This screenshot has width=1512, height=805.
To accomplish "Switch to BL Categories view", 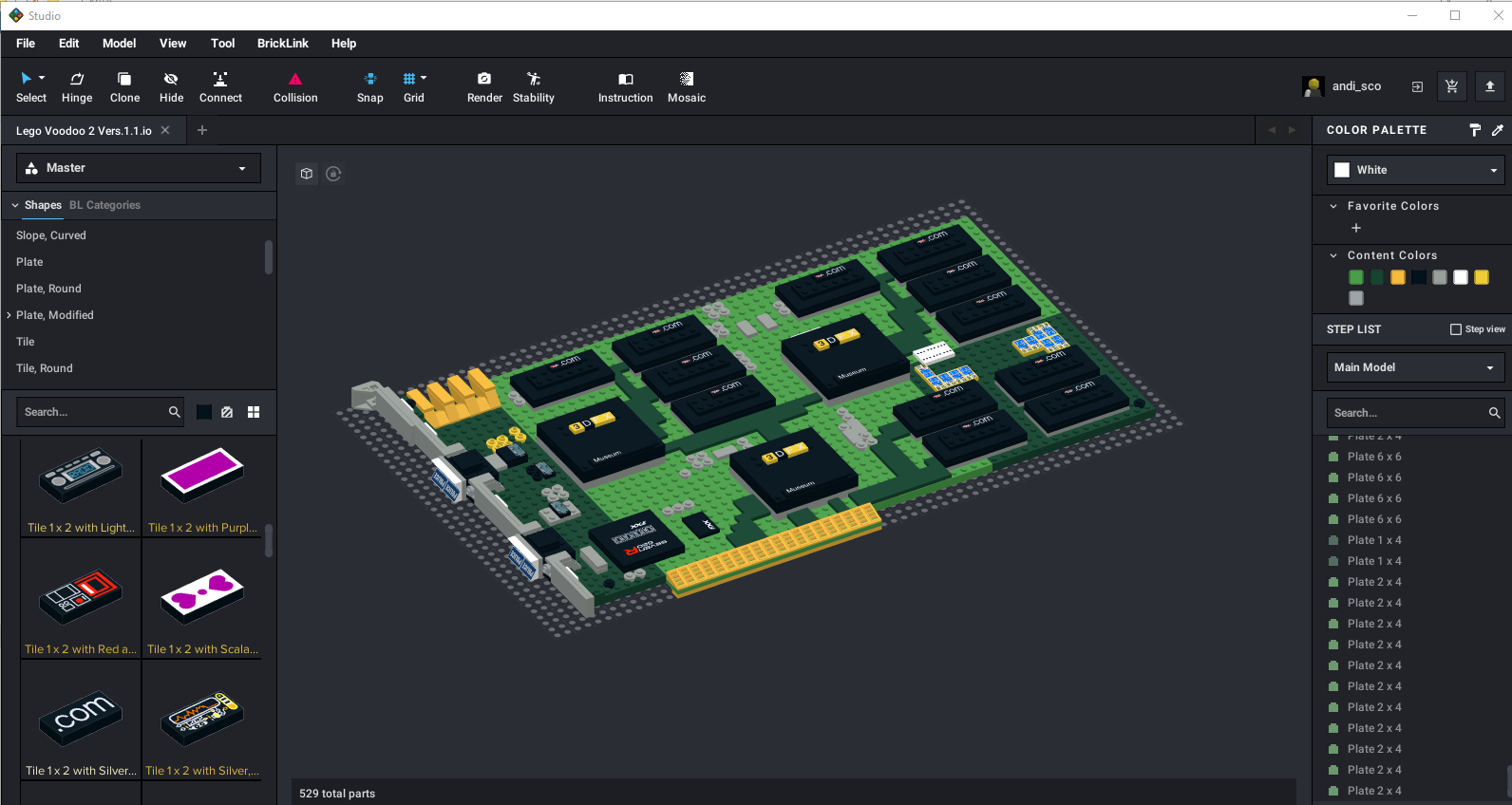I will tap(104, 205).
